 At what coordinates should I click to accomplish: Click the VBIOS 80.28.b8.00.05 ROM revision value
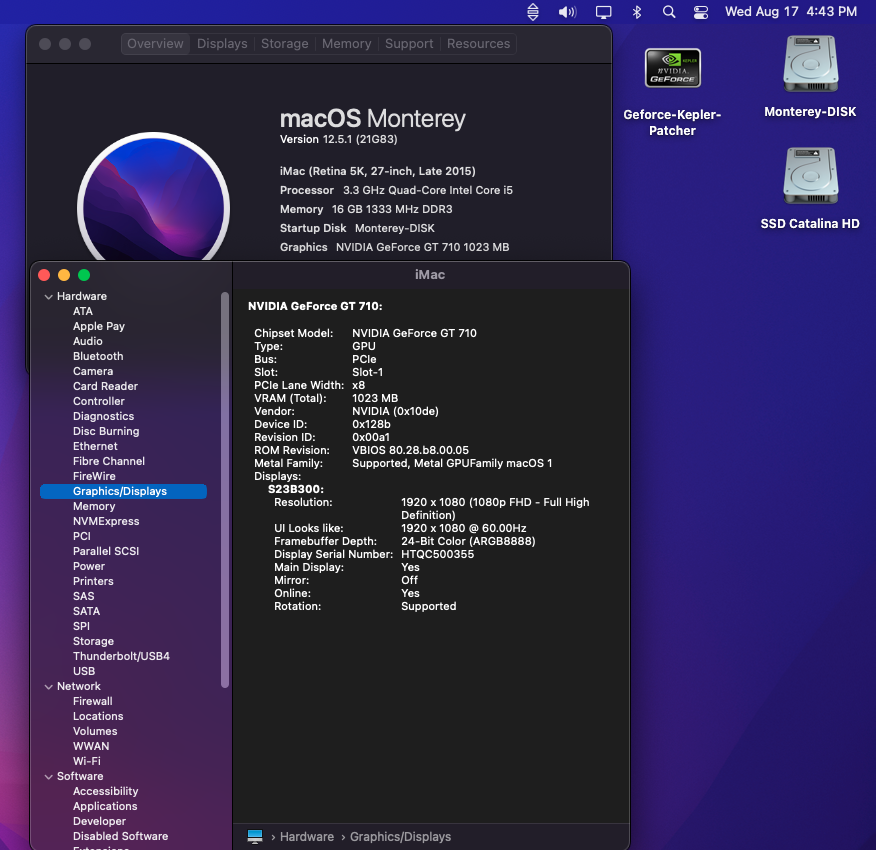click(x=411, y=450)
